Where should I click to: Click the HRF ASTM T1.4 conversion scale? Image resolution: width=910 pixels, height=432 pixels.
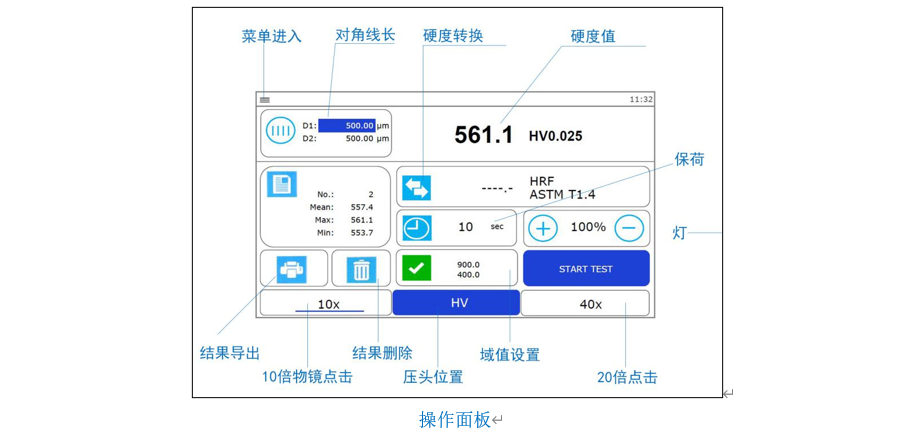[562, 187]
